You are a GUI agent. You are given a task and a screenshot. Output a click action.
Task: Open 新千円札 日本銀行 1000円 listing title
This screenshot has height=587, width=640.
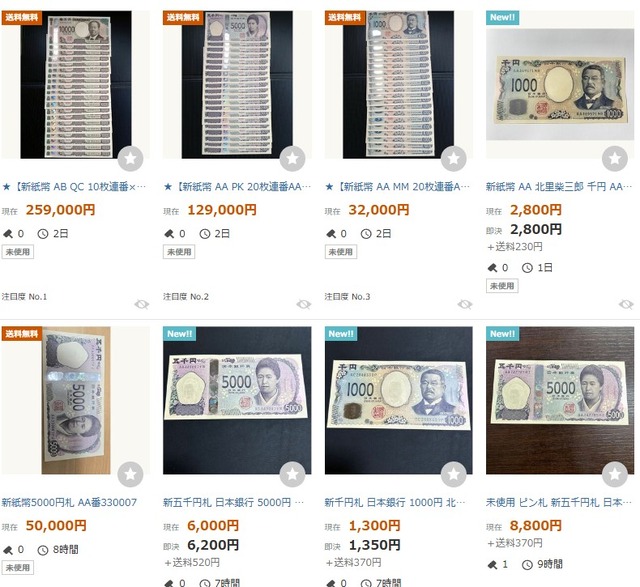click(395, 503)
